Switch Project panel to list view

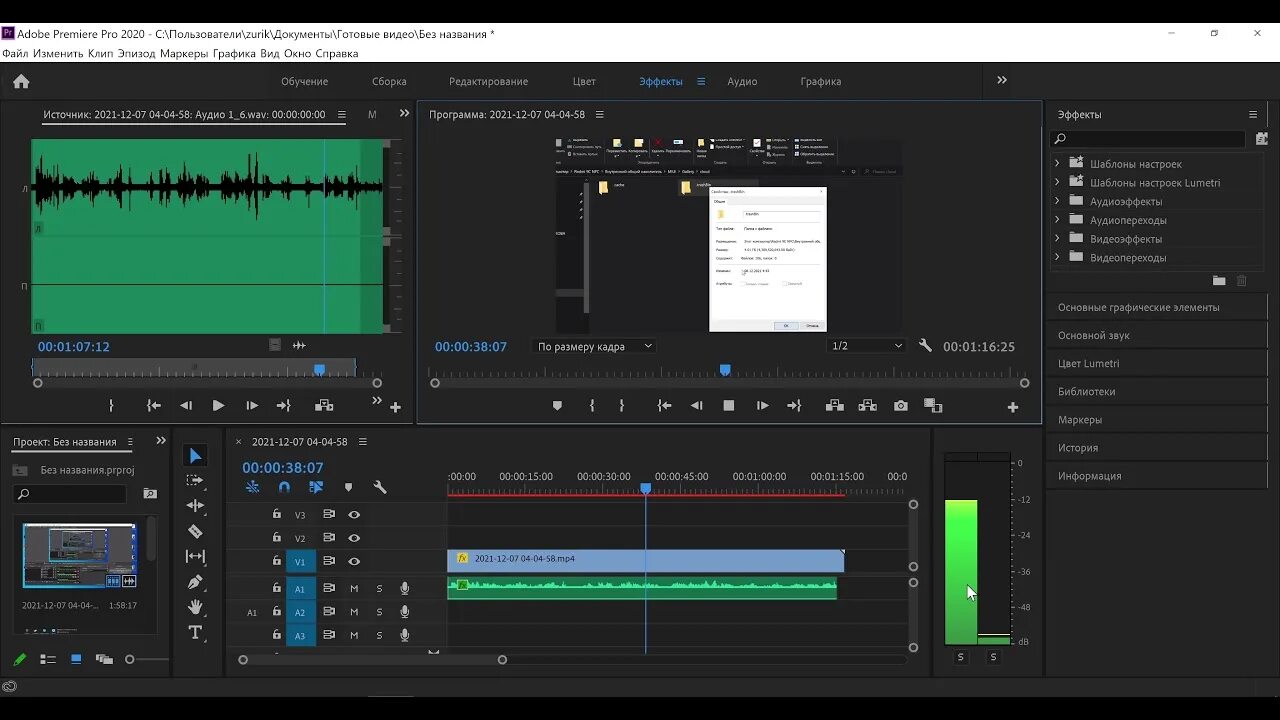[47, 659]
